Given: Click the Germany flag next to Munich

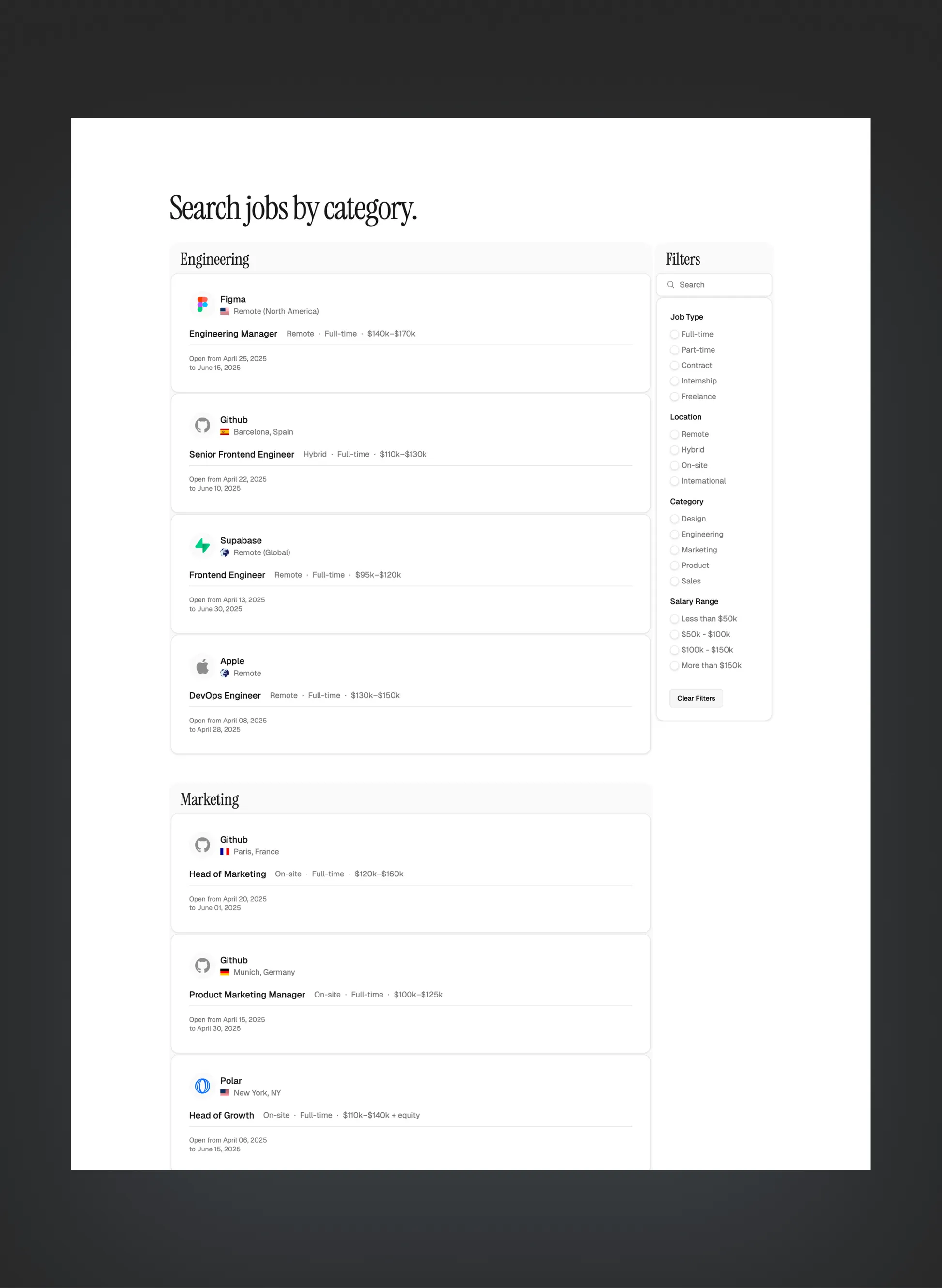Looking at the screenshot, I should click(x=225, y=972).
